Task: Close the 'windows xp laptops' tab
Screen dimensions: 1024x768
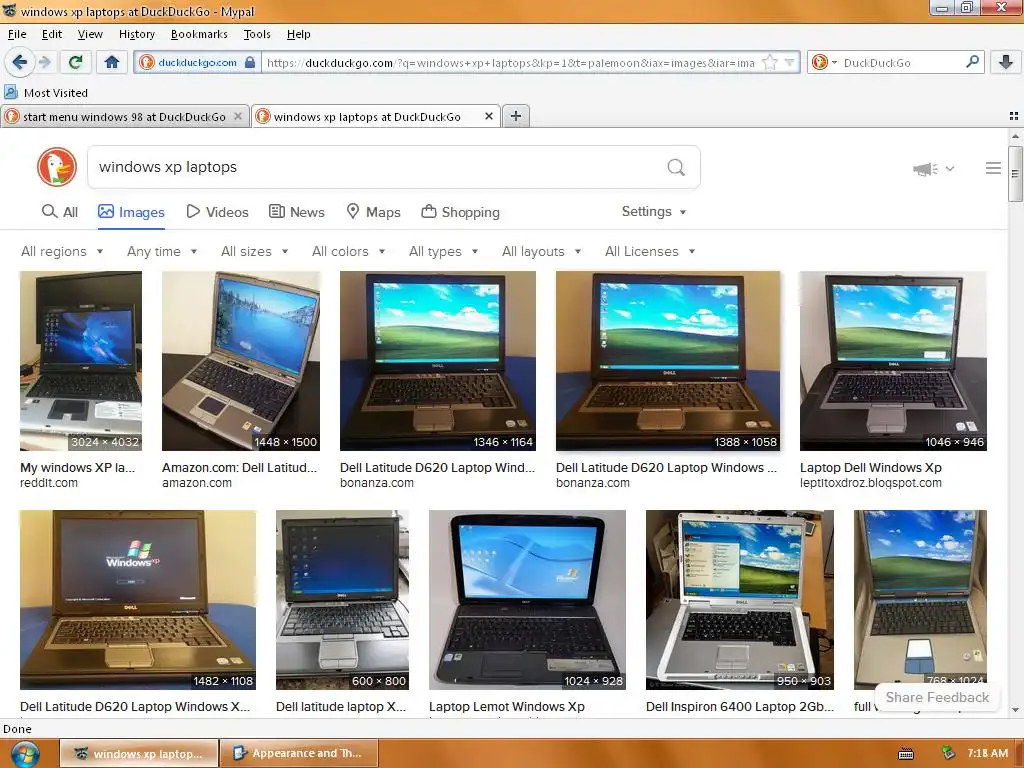Action: coord(488,116)
